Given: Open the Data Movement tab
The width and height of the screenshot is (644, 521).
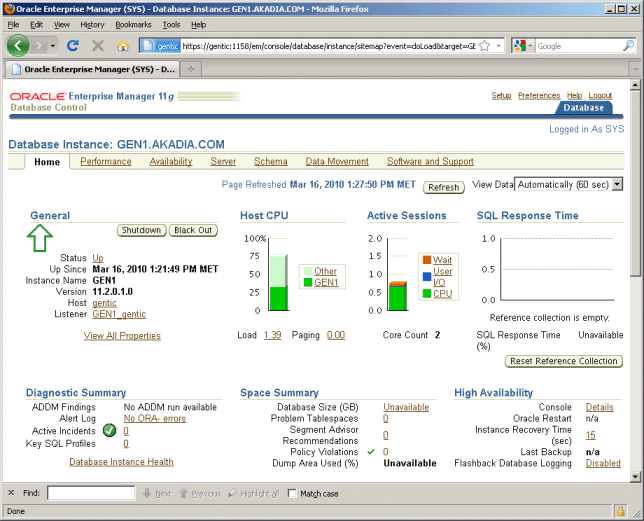Looking at the screenshot, I should (337, 161).
